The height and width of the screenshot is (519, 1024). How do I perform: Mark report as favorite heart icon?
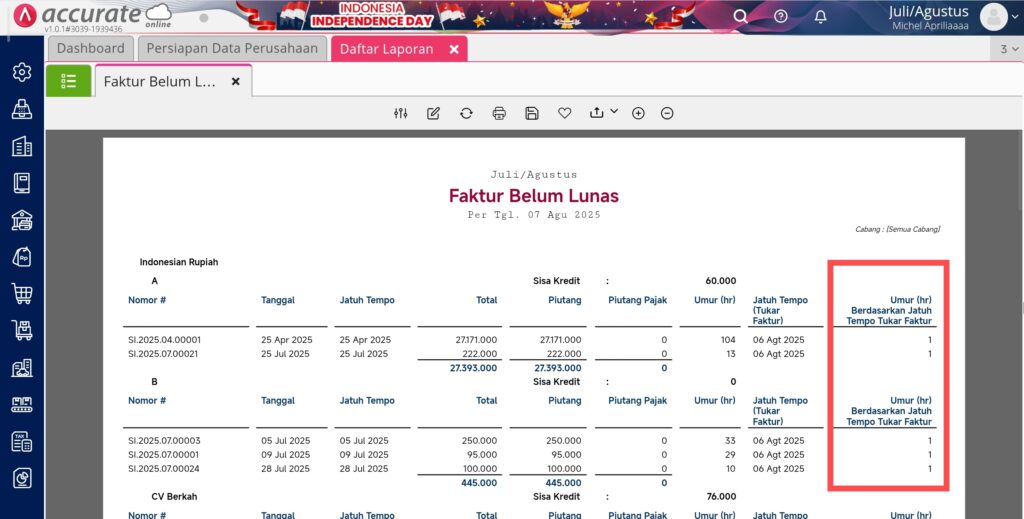[565, 114]
